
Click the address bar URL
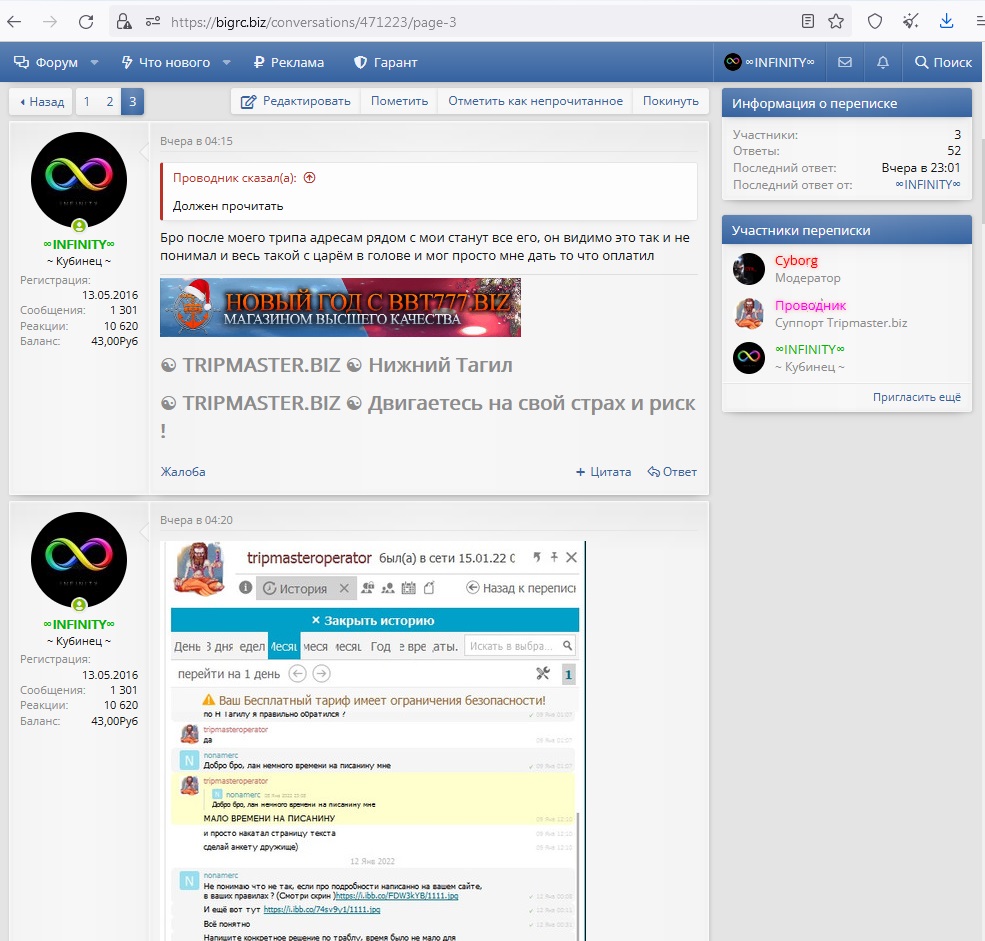(x=313, y=22)
